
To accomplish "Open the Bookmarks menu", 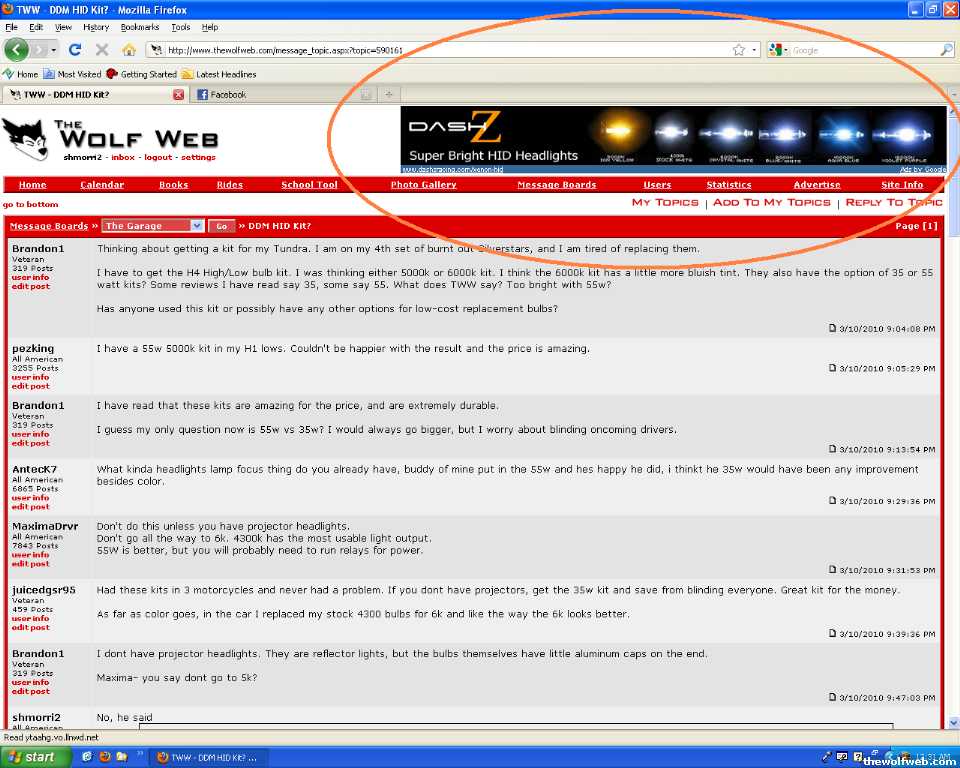I will click(x=140, y=27).
